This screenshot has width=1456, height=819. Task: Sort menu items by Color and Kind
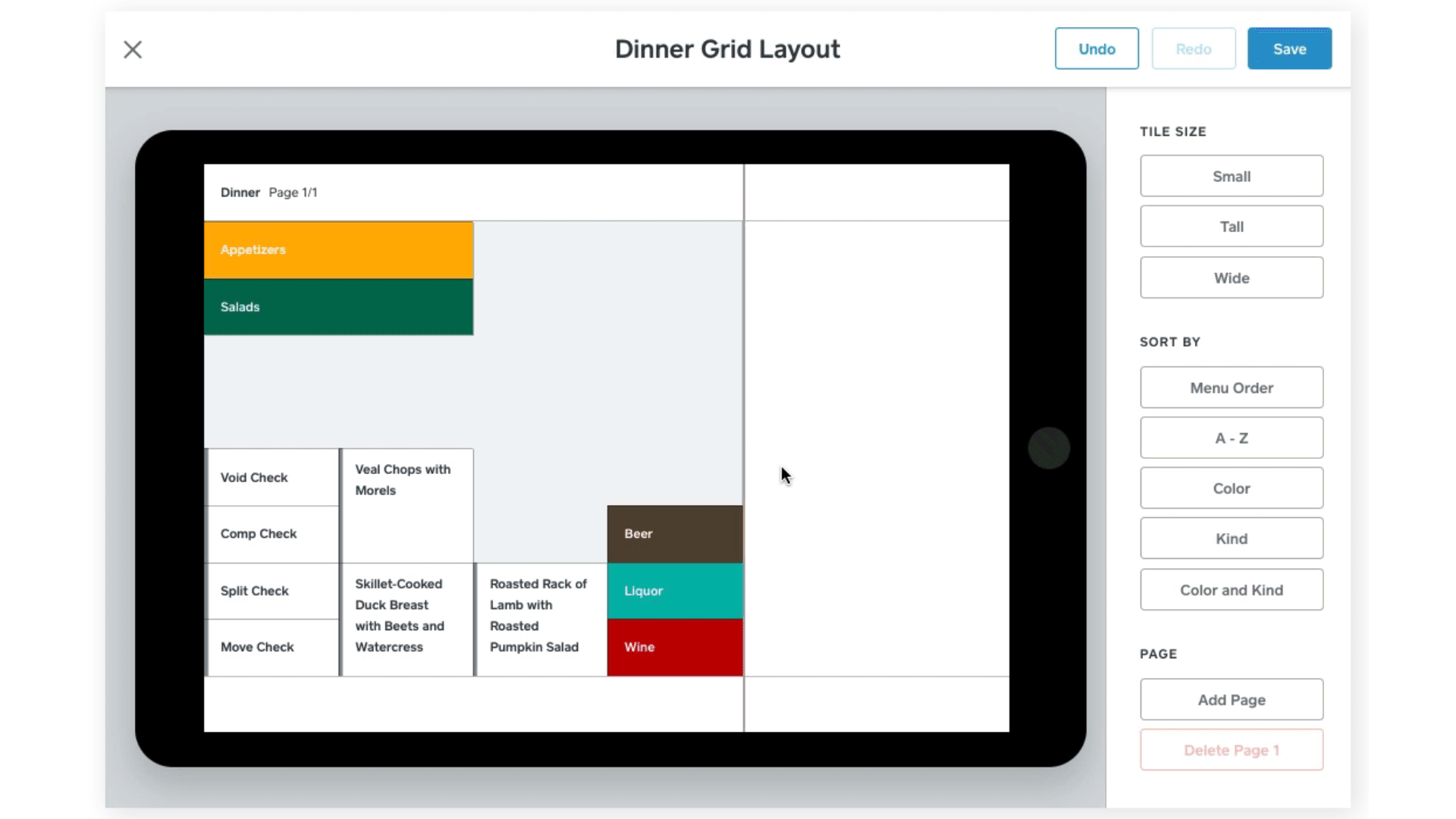1232,589
